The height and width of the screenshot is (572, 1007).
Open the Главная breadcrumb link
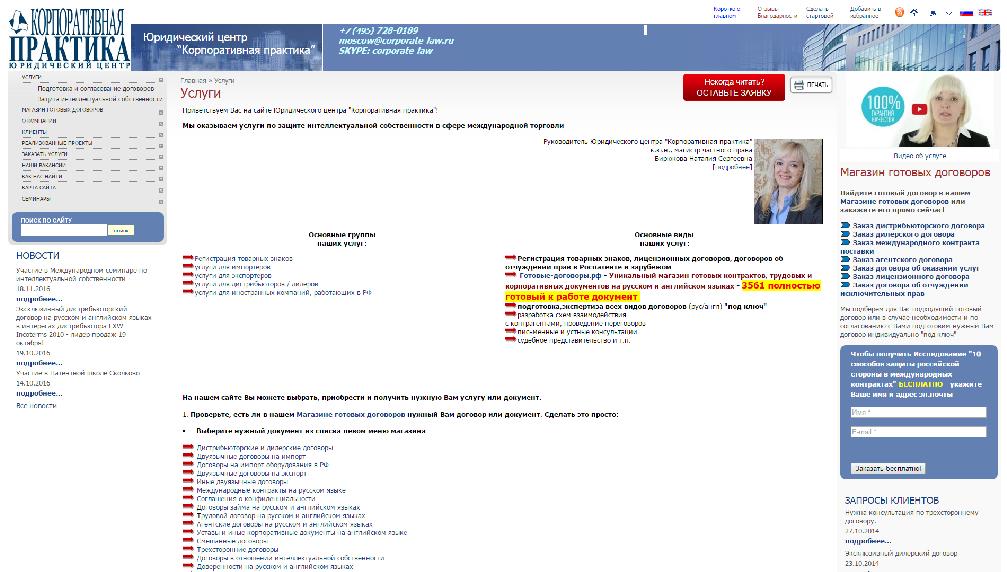[193, 80]
